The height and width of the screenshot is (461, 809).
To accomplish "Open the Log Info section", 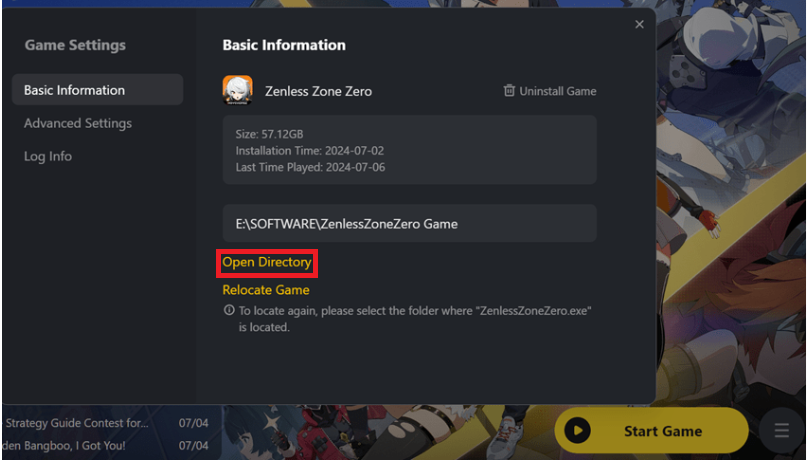I will point(48,156).
